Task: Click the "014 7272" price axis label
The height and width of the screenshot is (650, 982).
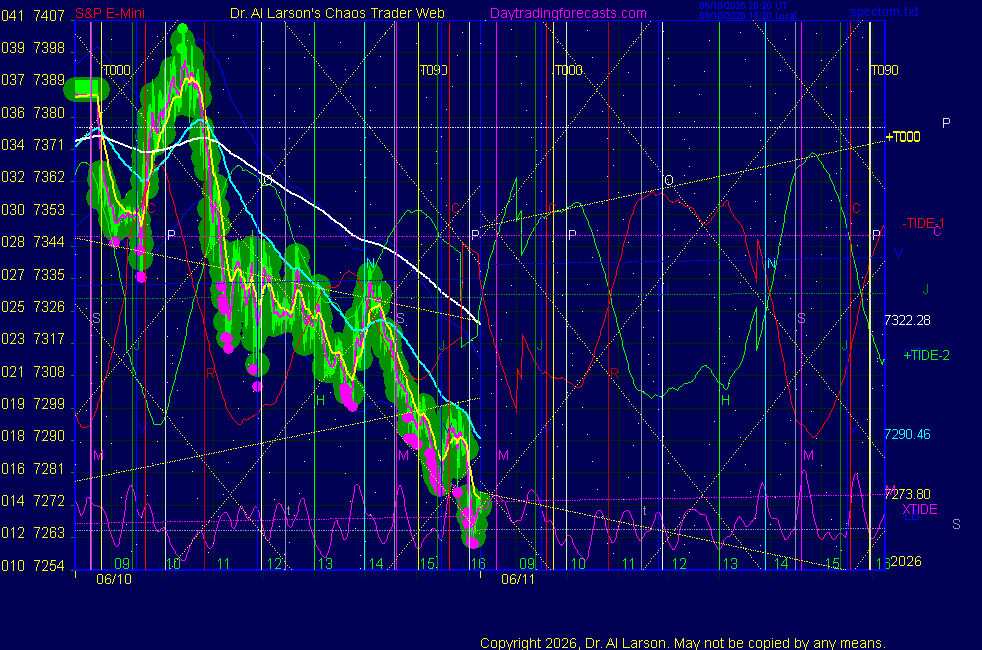Action: tap(33, 501)
